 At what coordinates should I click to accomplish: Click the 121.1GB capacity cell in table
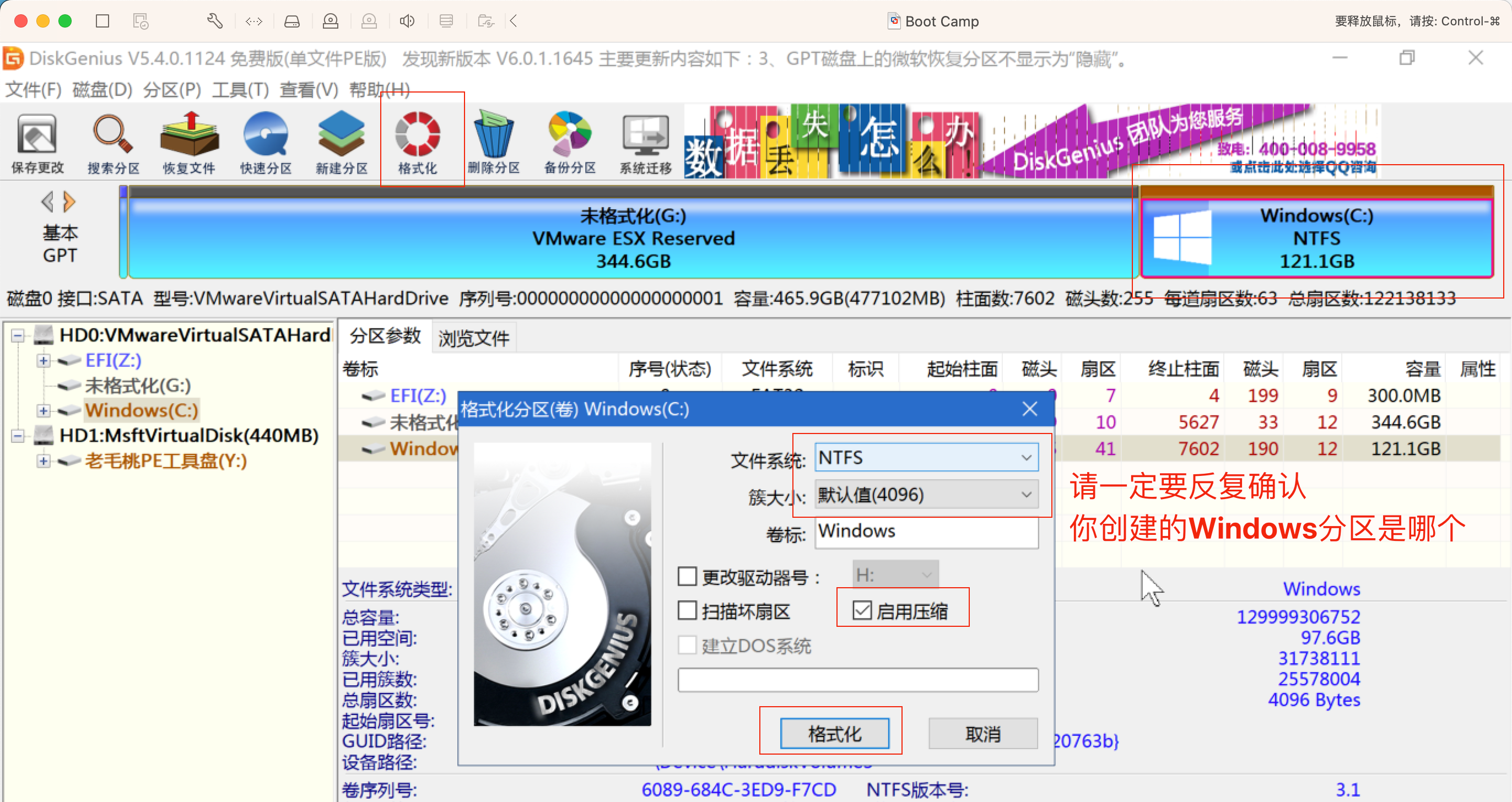(x=1405, y=449)
